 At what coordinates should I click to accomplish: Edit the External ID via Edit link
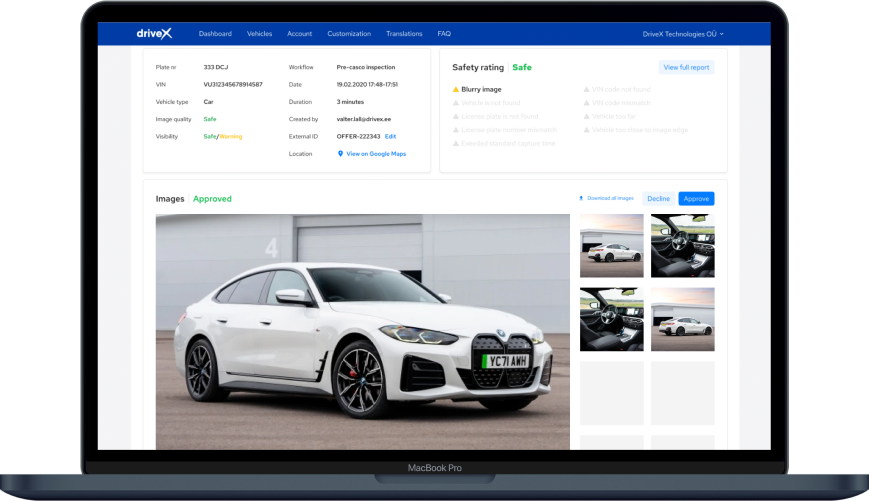click(x=390, y=136)
